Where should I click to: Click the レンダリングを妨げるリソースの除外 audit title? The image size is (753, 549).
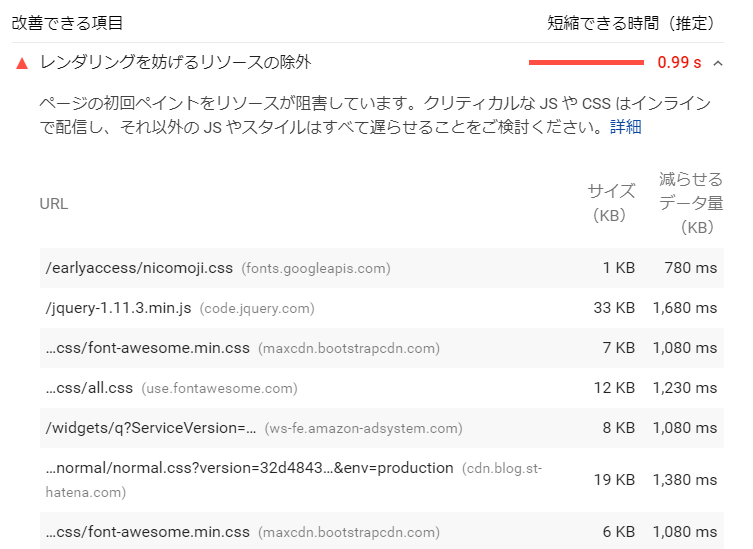coord(176,62)
